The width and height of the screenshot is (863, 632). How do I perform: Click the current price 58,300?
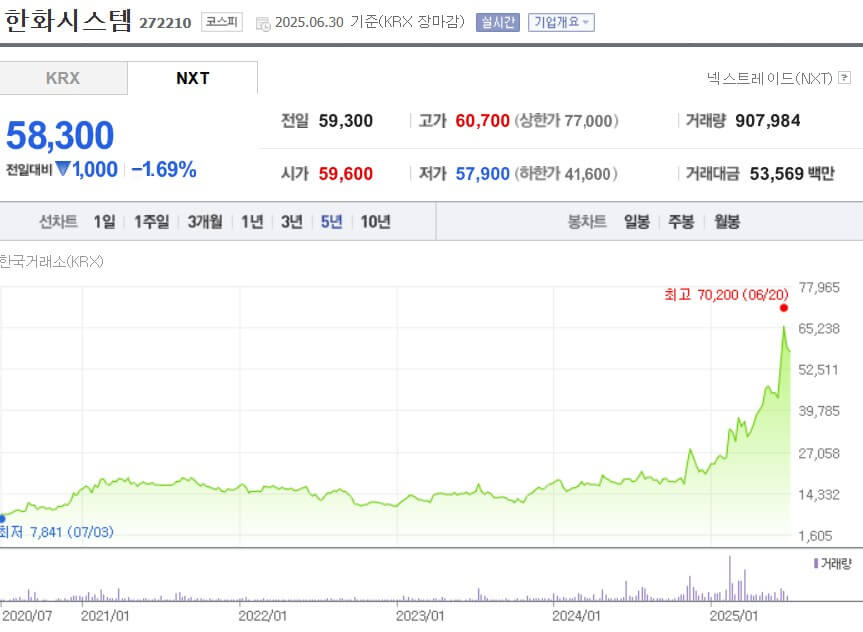coord(59,135)
